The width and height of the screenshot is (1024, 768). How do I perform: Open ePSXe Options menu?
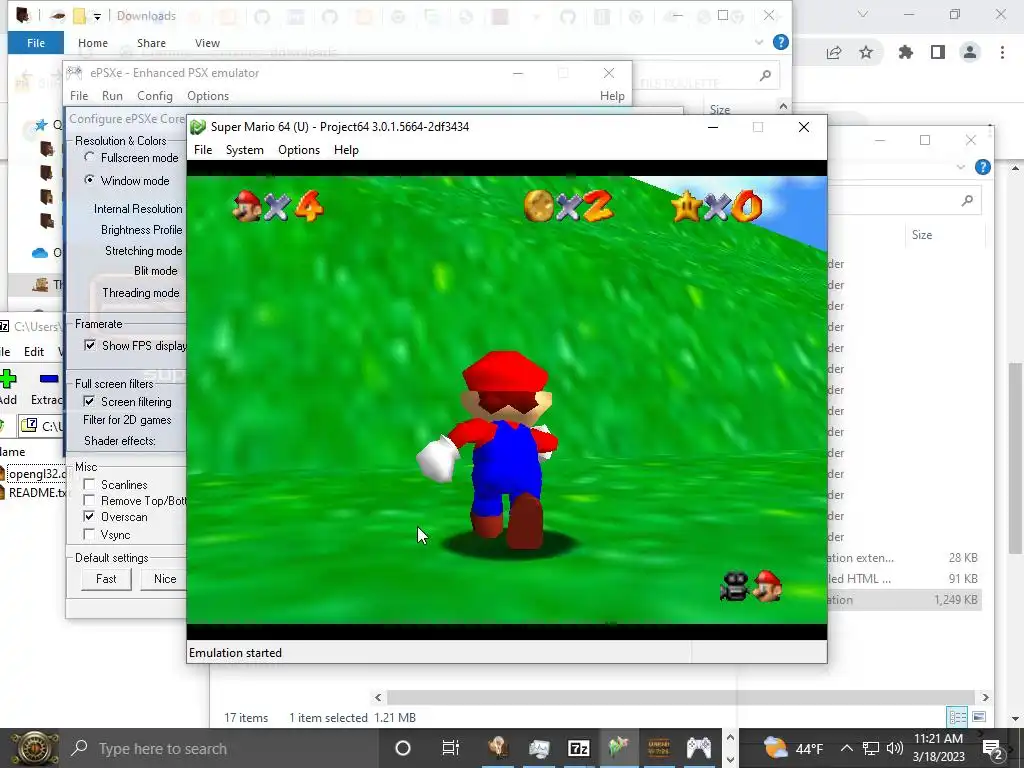[x=208, y=96]
